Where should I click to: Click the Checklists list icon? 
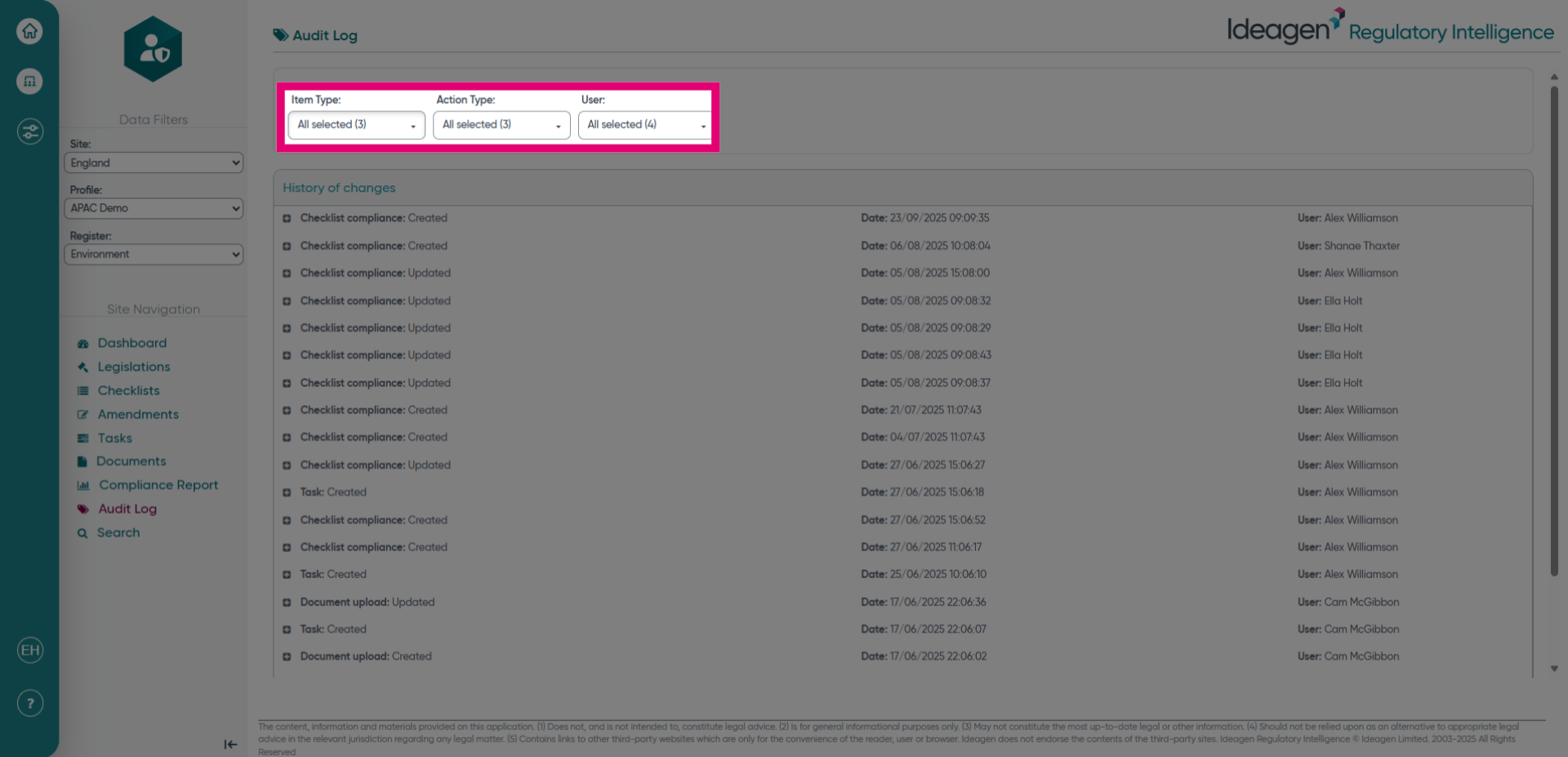[x=82, y=391]
